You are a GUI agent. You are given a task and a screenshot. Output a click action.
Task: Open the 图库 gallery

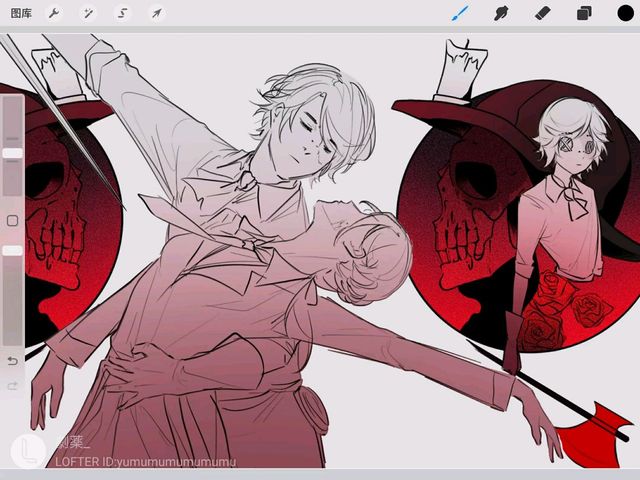point(21,13)
